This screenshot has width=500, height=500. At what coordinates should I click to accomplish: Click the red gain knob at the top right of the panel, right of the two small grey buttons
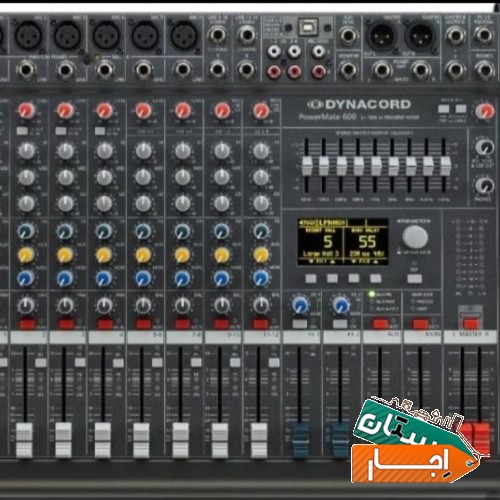pyautogui.click(x=484, y=110)
